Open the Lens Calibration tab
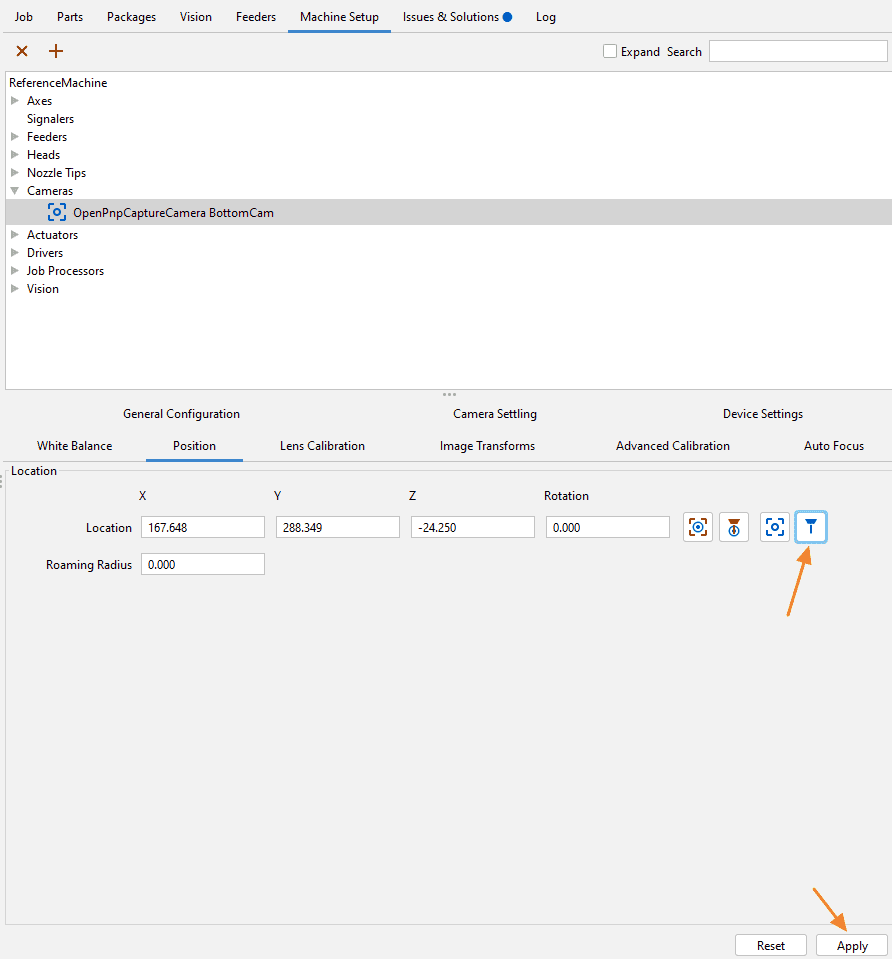Viewport: 892px width, 959px height. (x=322, y=446)
